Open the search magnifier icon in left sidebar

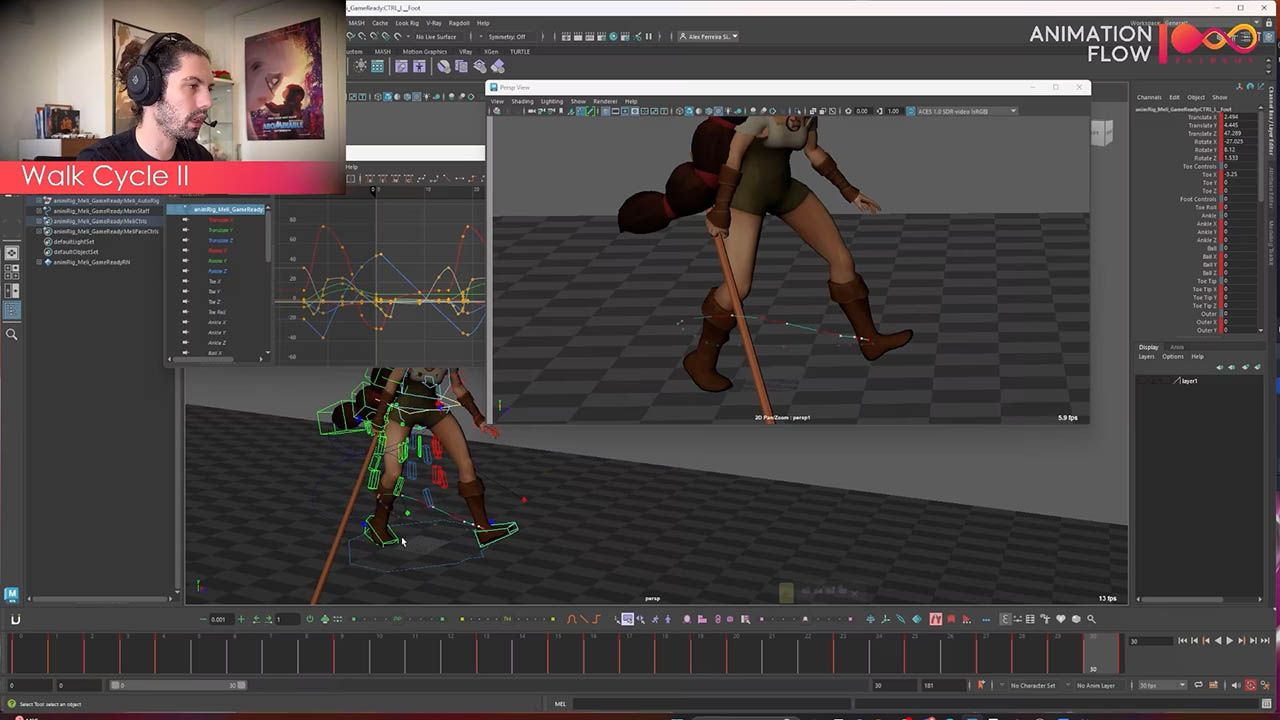click(x=12, y=334)
